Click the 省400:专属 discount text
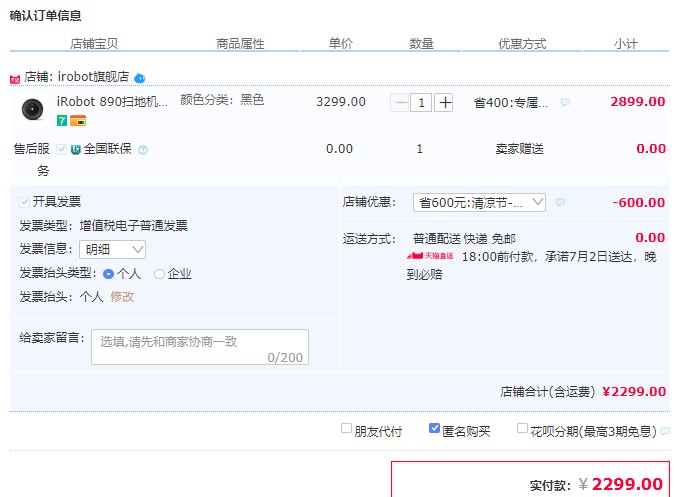The width and height of the screenshot is (674, 497). [x=511, y=103]
